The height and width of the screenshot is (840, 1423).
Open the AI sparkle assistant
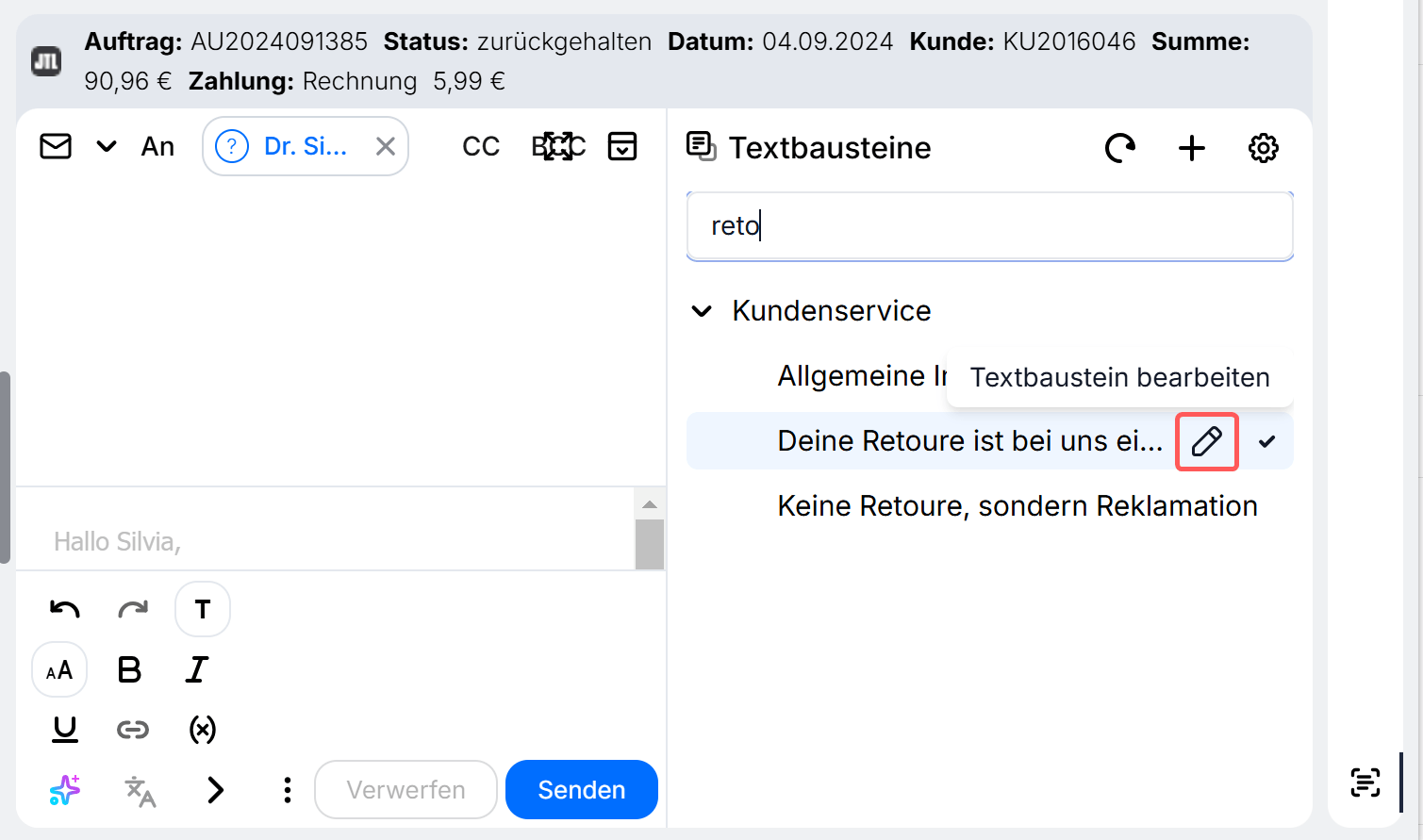pyautogui.click(x=65, y=790)
